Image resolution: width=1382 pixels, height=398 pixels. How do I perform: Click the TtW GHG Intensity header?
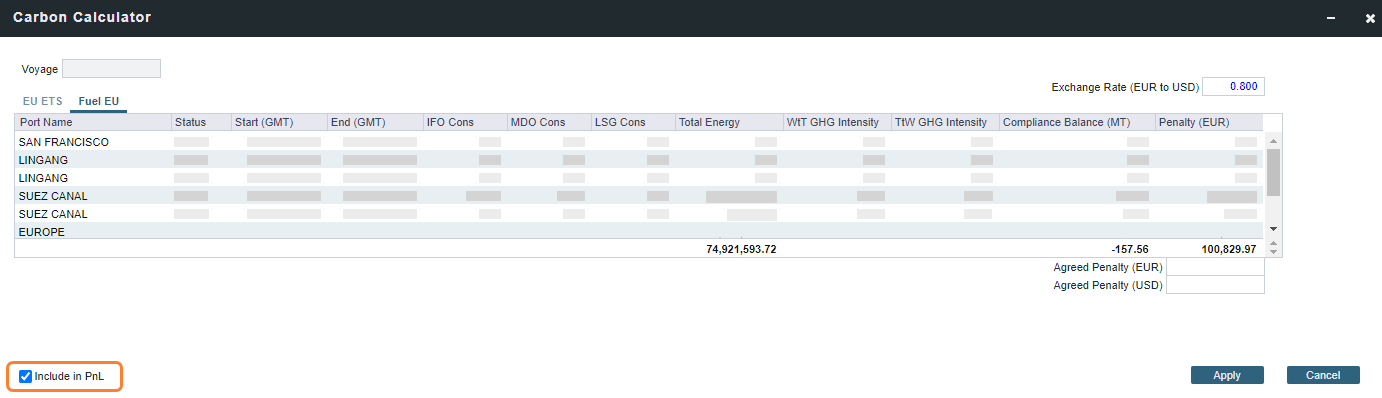pos(945,122)
